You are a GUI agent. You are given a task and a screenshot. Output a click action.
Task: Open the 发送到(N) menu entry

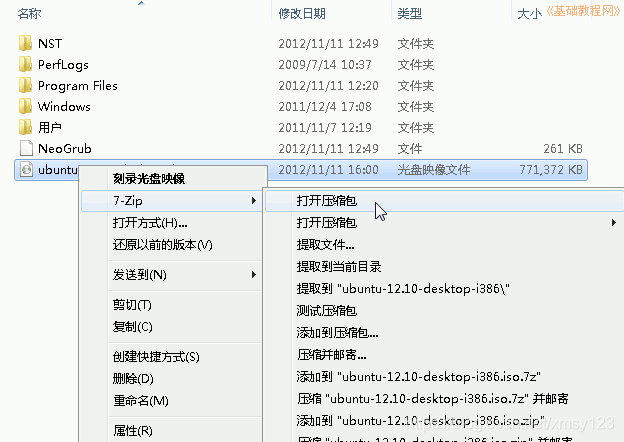pyautogui.click(x=140, y=275)
